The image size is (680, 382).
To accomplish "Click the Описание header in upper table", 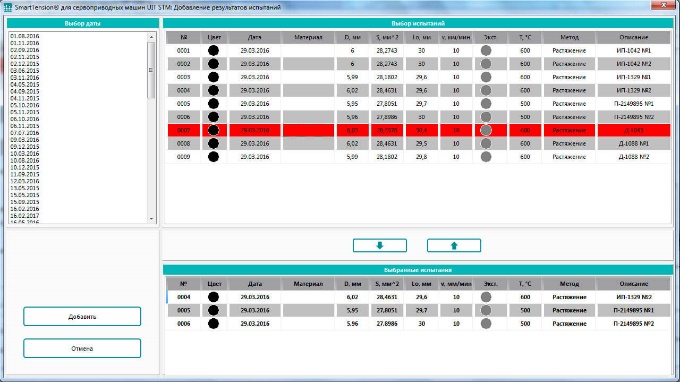I will coord(634,37).
